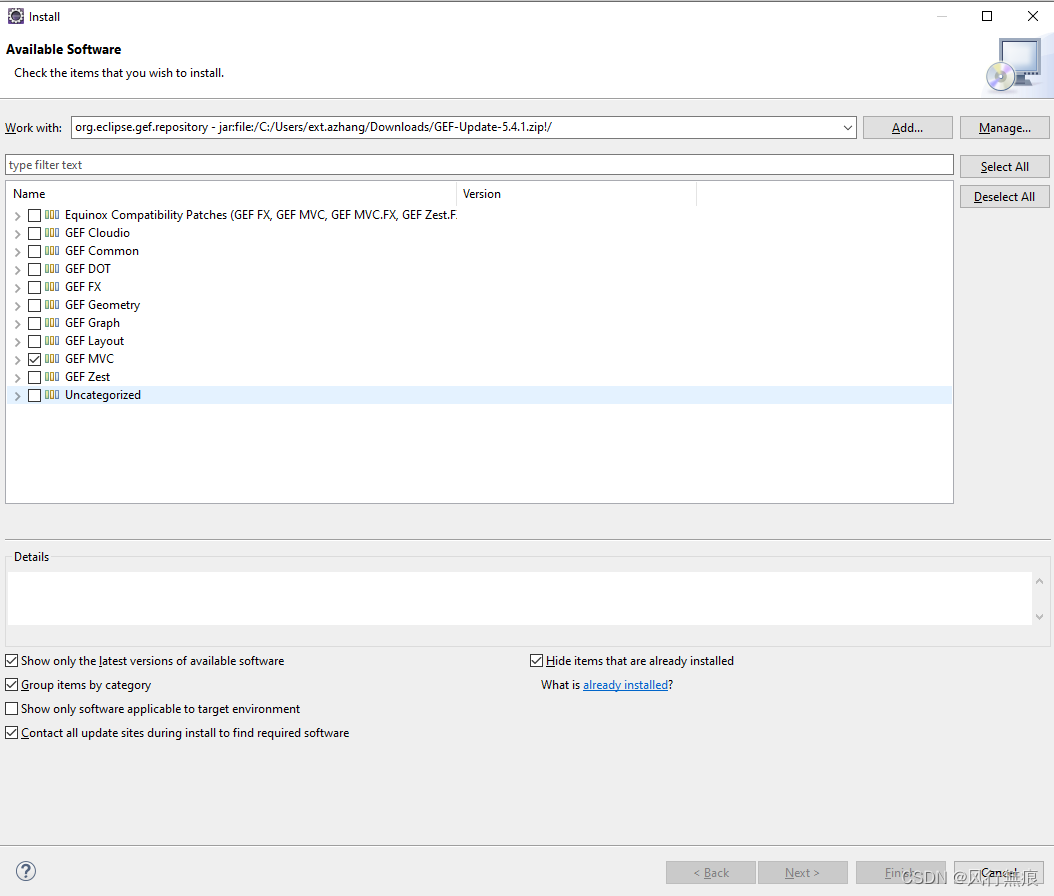Open the Work with repository dropdown
1054x896 pixels.
click(847, 128)
